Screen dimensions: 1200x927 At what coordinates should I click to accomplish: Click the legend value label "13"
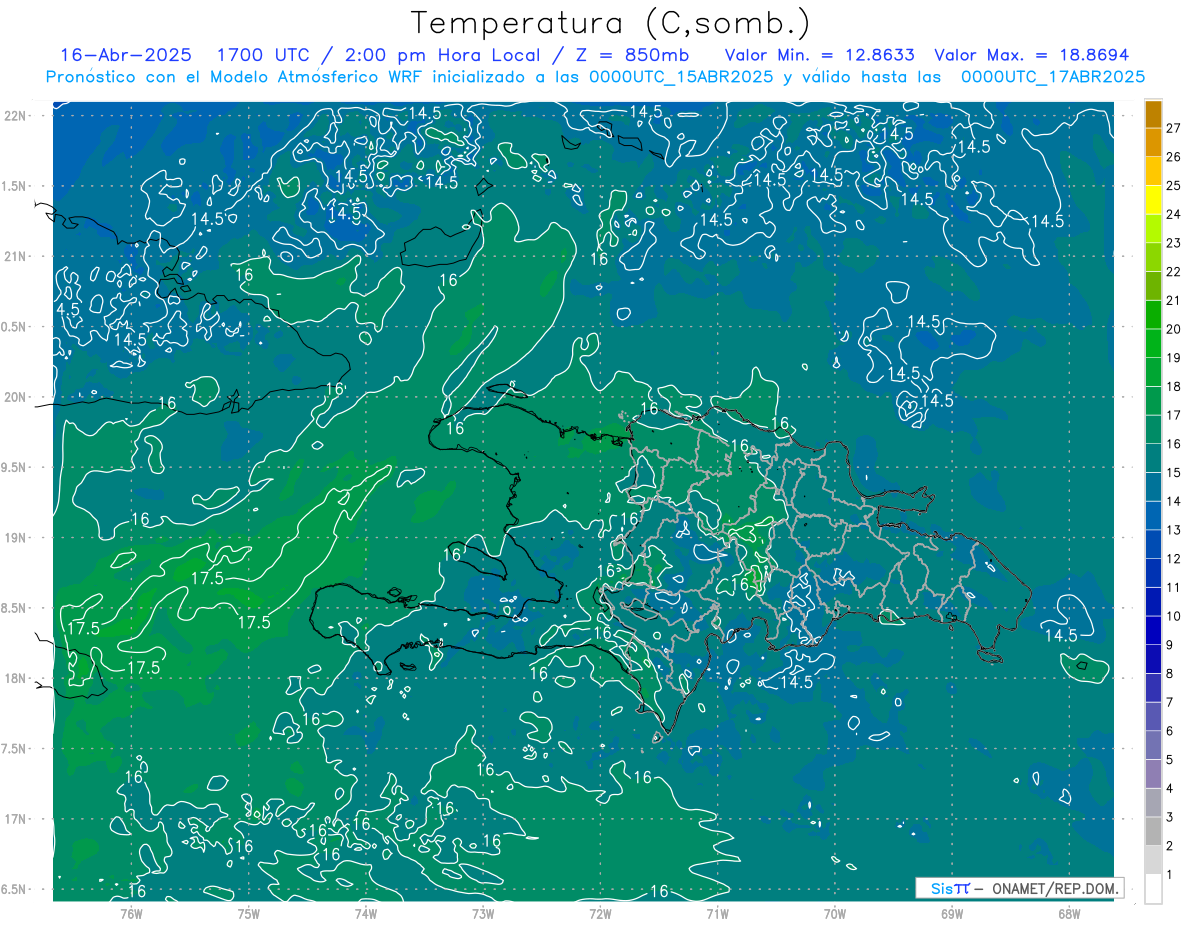(x=1175, y=529)
